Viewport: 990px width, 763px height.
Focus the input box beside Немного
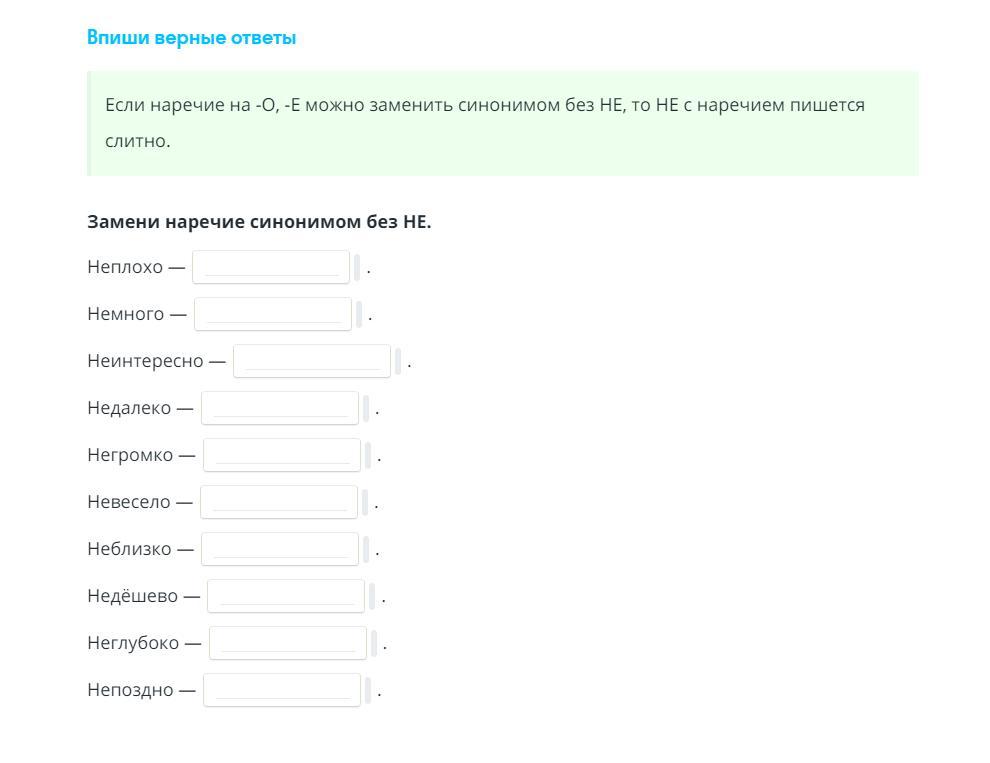pos(272,314)
